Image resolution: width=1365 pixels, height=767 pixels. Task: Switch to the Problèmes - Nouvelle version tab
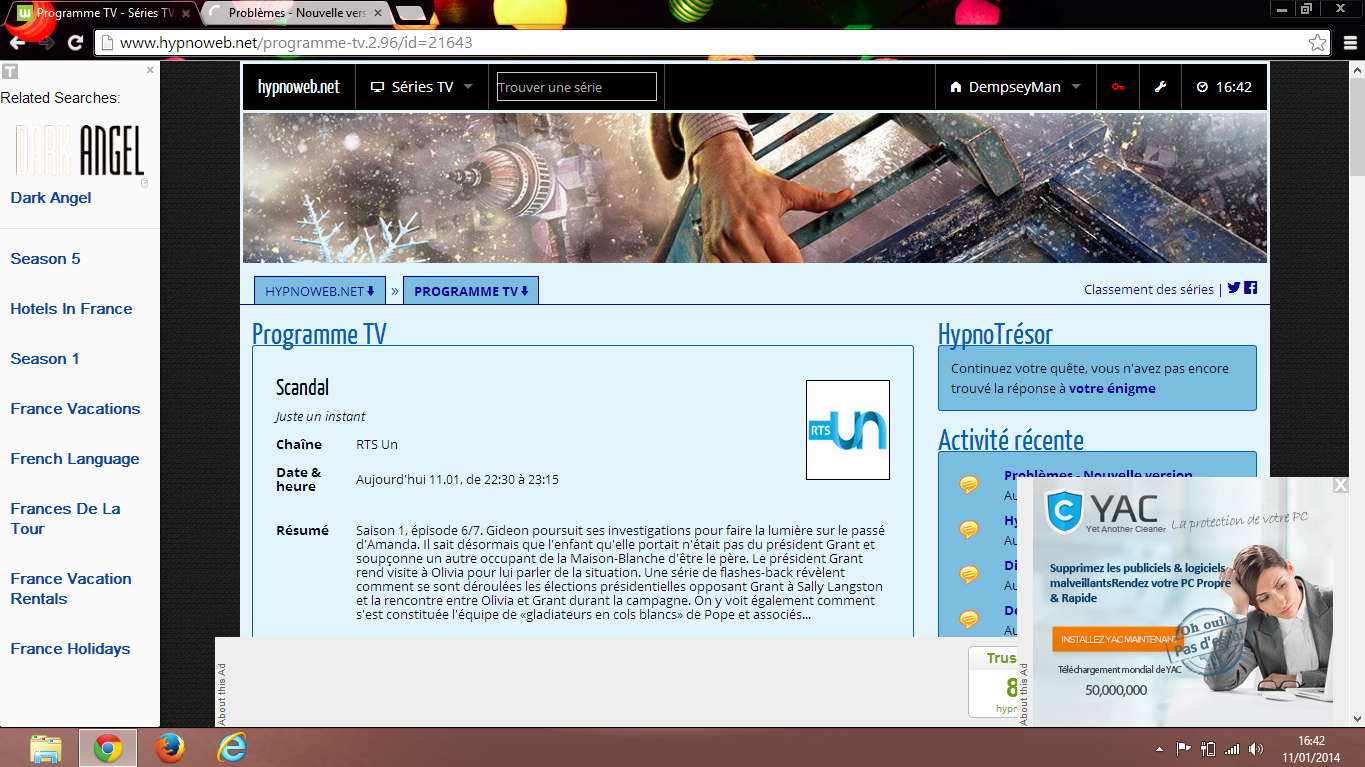tap(295, 13)
